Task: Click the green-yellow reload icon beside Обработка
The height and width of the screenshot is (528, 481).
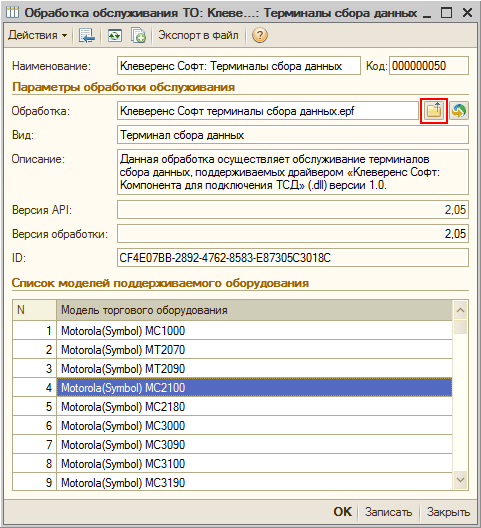Action: point(459,111)
